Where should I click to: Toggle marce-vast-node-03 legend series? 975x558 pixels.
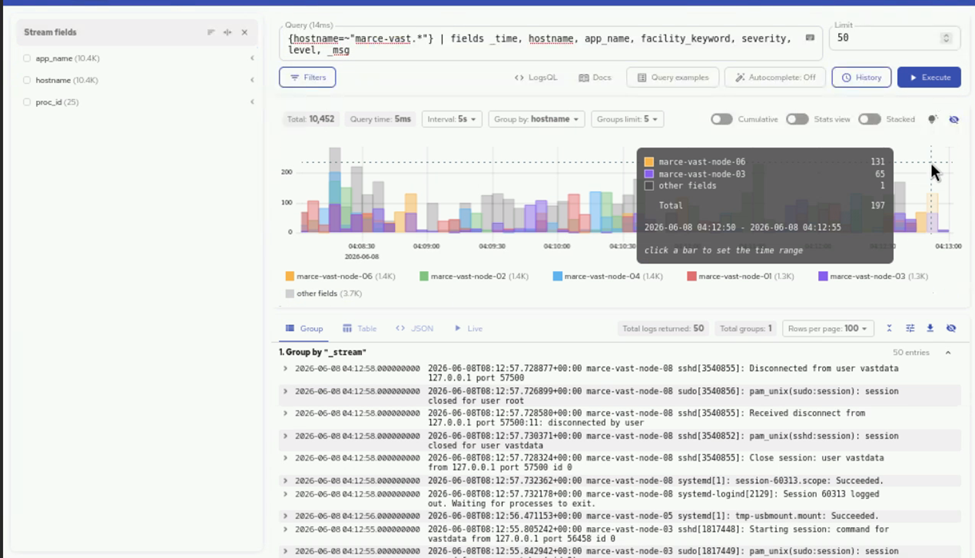point(873,276)
